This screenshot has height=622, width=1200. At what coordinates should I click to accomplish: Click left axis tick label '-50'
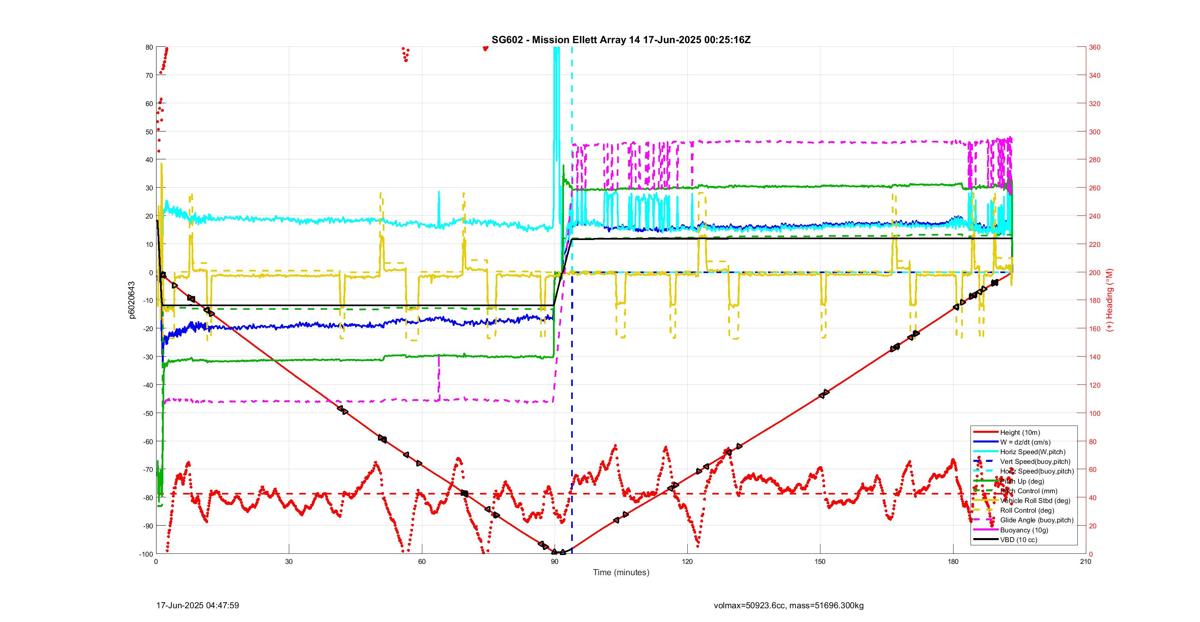coord(147,413)
